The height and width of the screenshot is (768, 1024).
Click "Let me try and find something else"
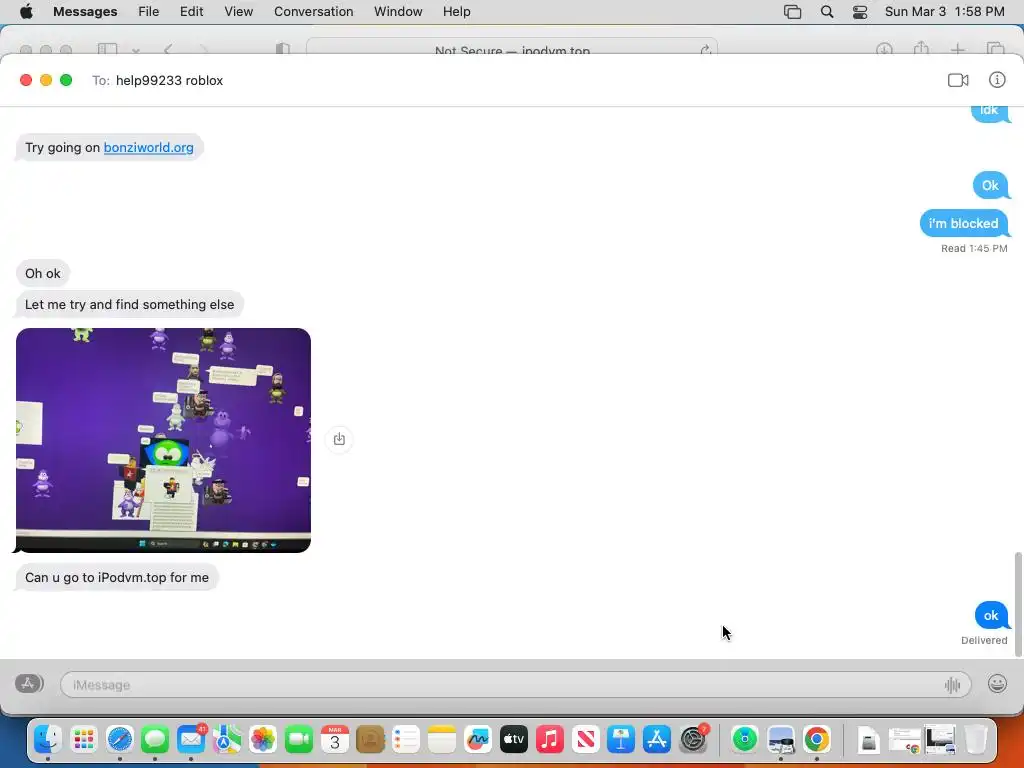[x=129, y=304]
